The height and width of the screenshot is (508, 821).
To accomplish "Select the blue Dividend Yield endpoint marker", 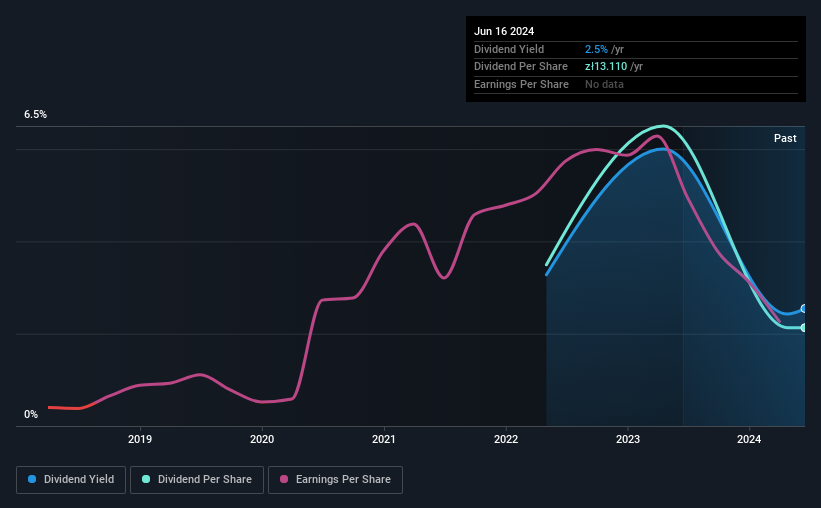I will coord(803,308).
